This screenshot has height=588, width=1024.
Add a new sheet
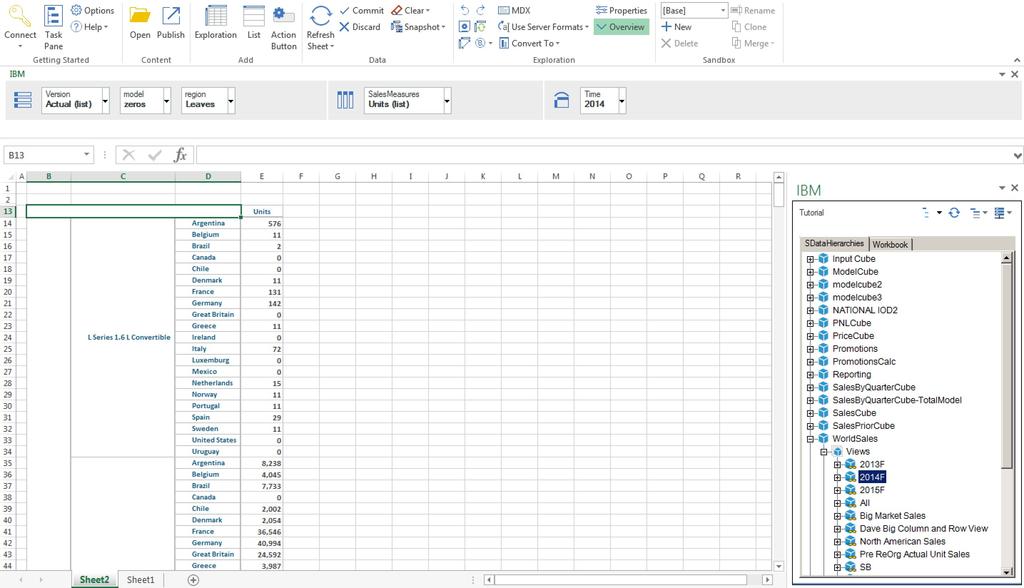click(193, 580)
